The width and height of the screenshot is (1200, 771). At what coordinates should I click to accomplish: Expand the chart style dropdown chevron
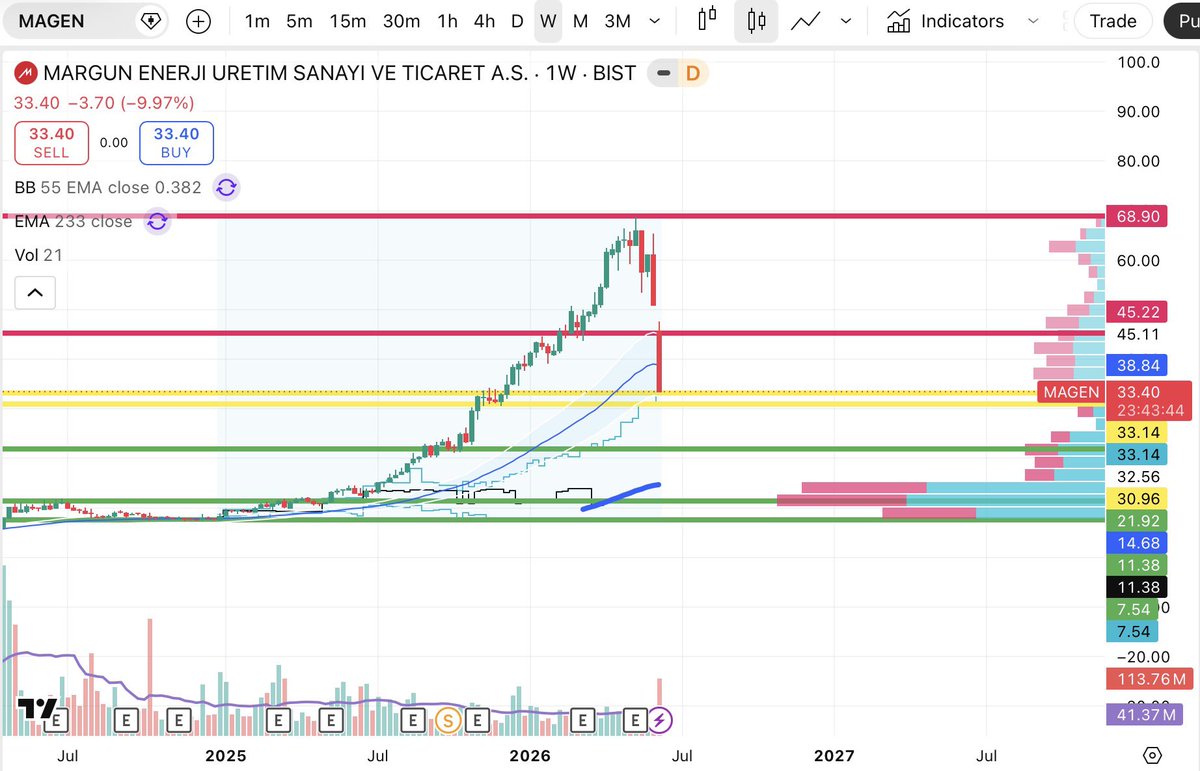pos(846,21)
